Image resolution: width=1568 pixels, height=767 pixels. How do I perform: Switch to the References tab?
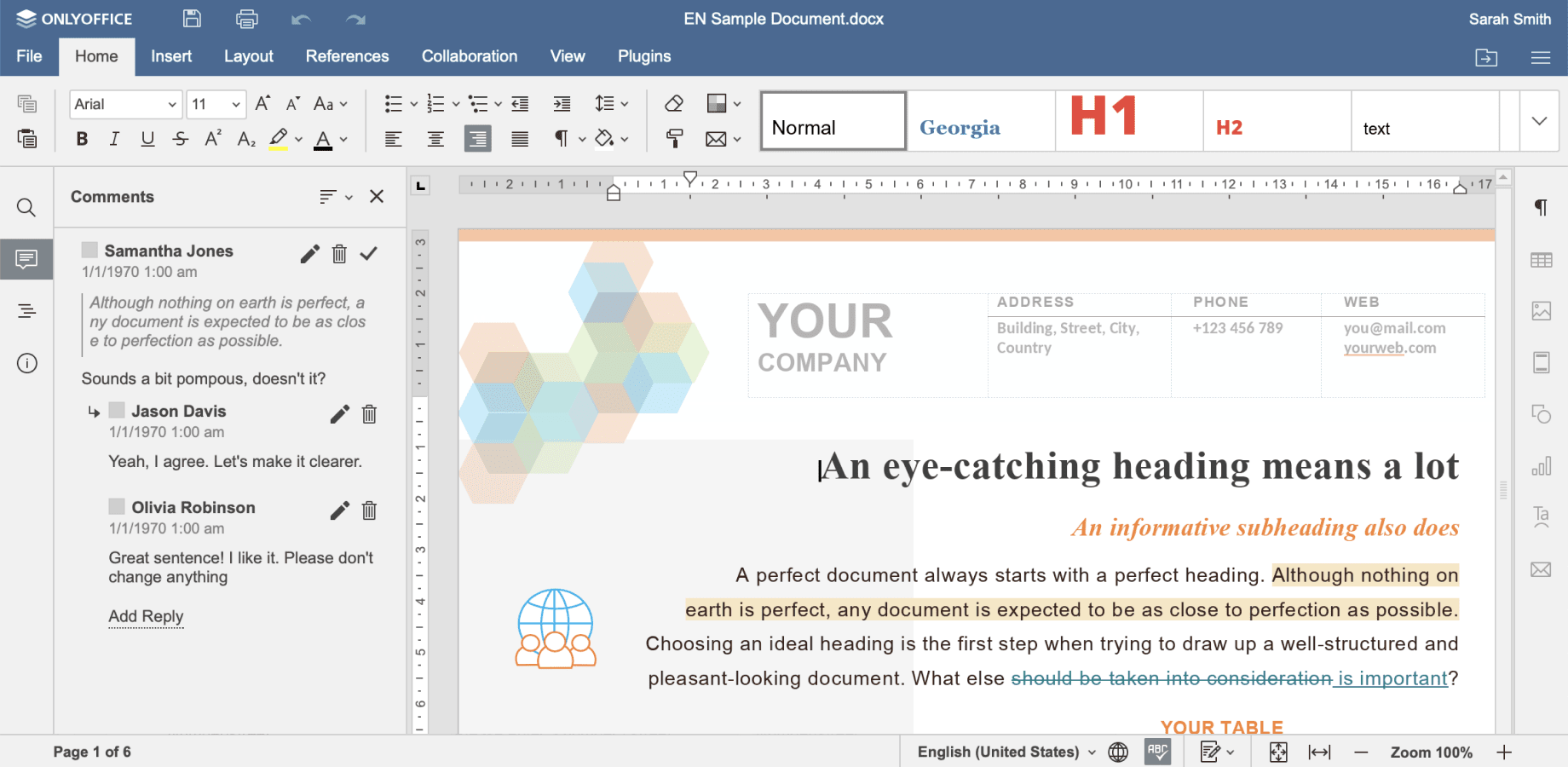[x=347, y=56]
